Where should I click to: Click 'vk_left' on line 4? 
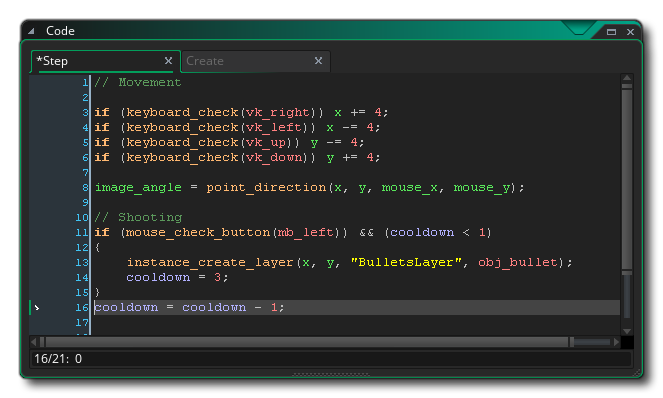point(274,128)
